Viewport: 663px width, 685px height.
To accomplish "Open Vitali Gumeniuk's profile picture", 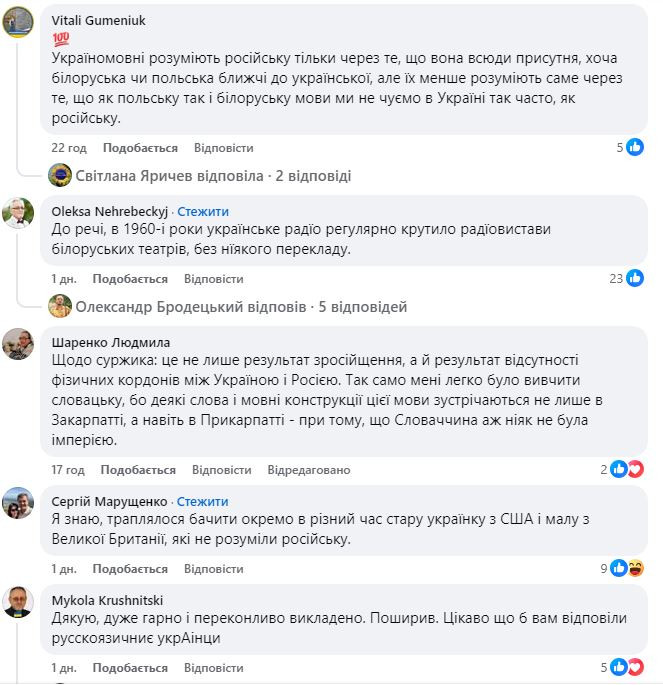I will tap(18, 22).
